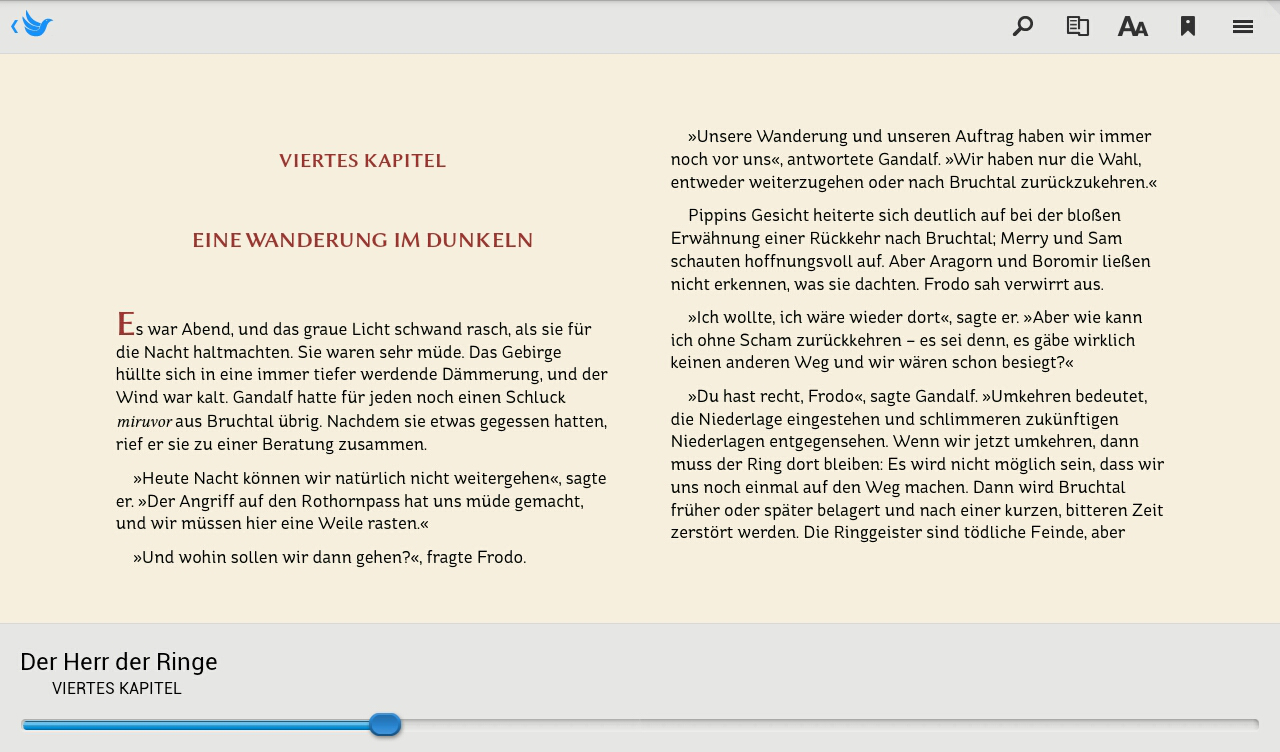The width and height of the screenshot is (1280, 752).
Task: Open the search magnifier icon
Action: coord(1022,27)
